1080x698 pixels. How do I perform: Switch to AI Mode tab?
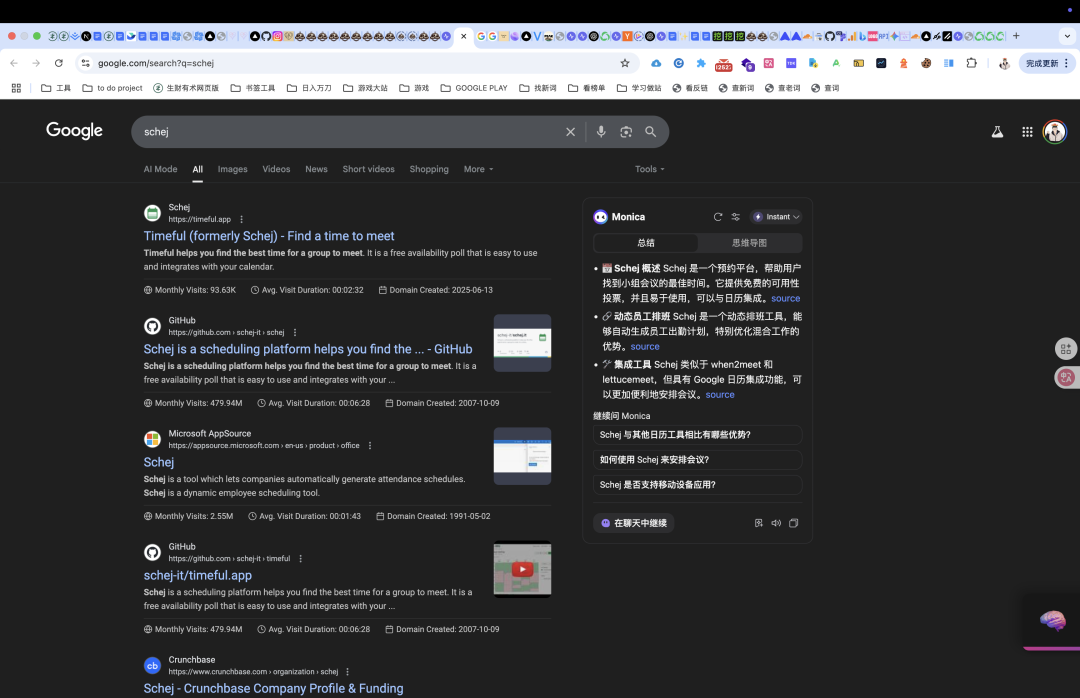[160, 169]
